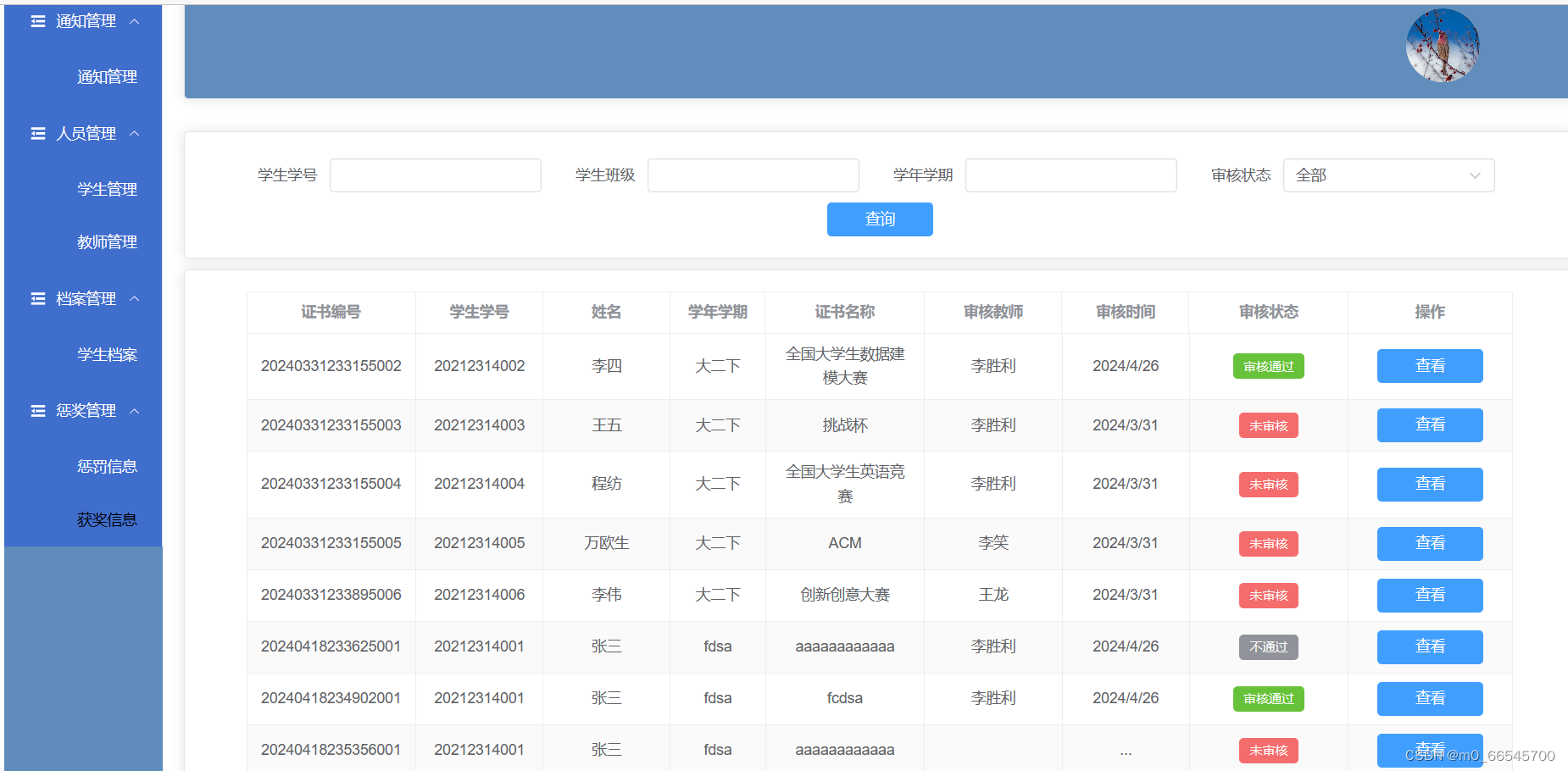
Task: Click the 审核时间 column header
Action: click(1126, 312)
